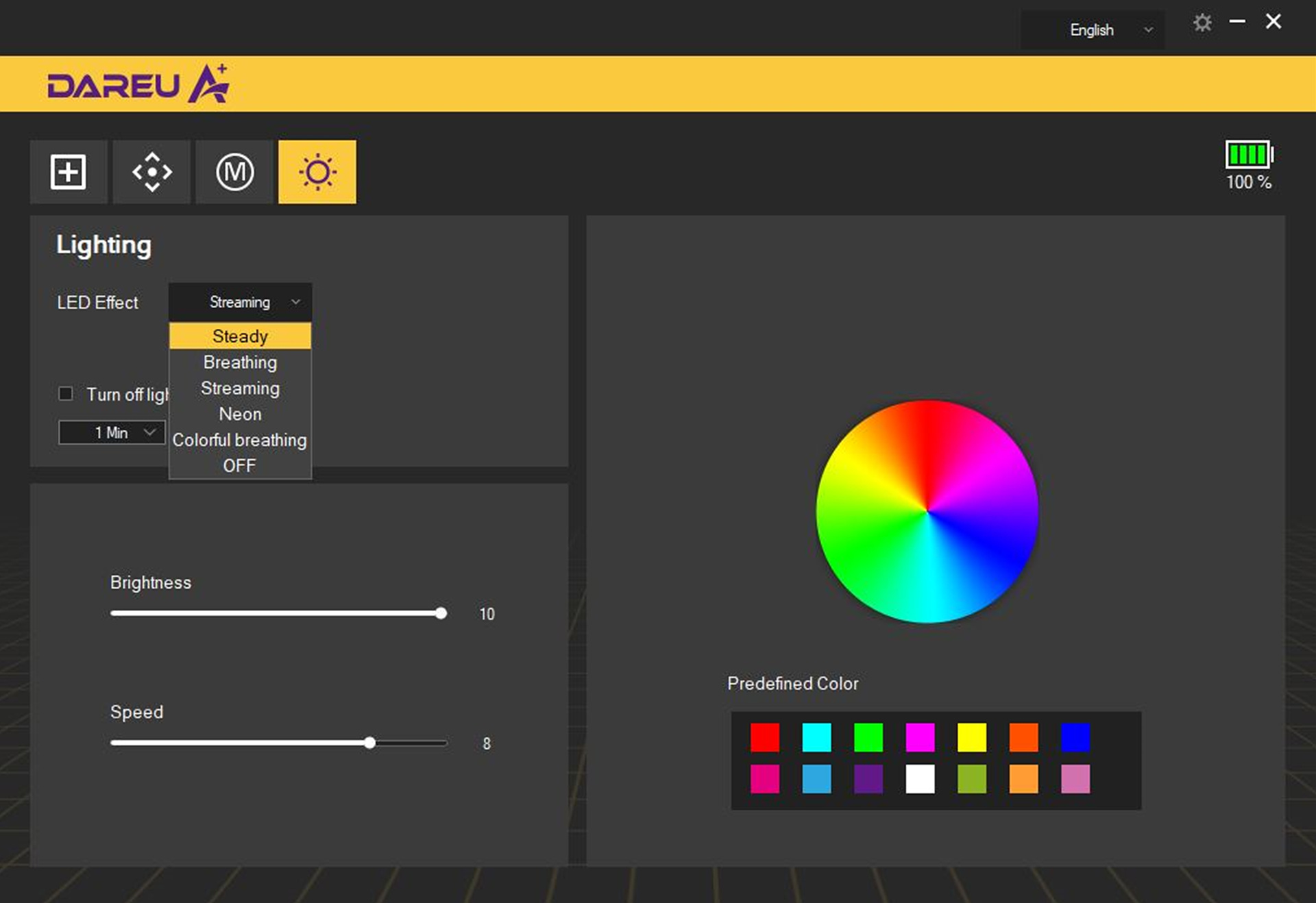Open settings gear in the title bar
Screen dimensions: 1316x903
1202,23
